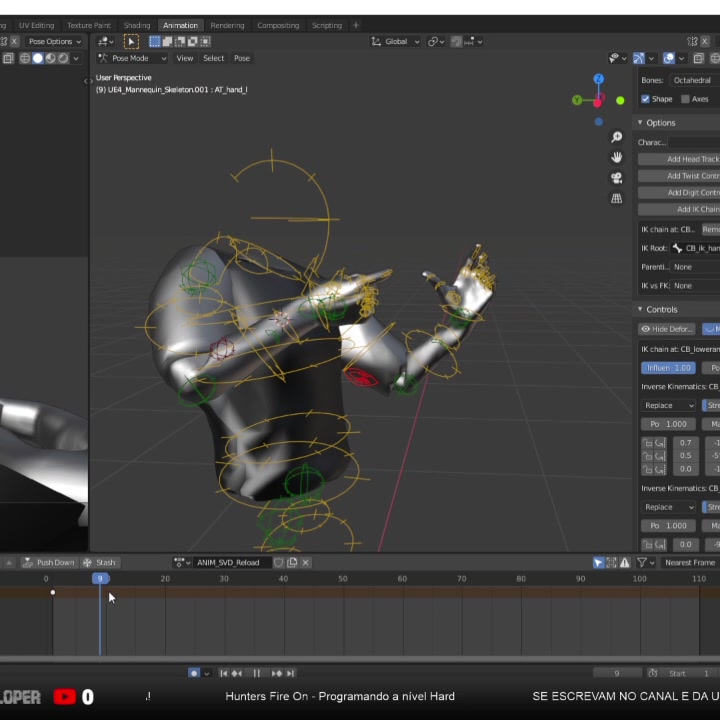Jump to next keyframe button
This screenshot has width=720, height=720.
pyautogui.click(x=276, y=673)
